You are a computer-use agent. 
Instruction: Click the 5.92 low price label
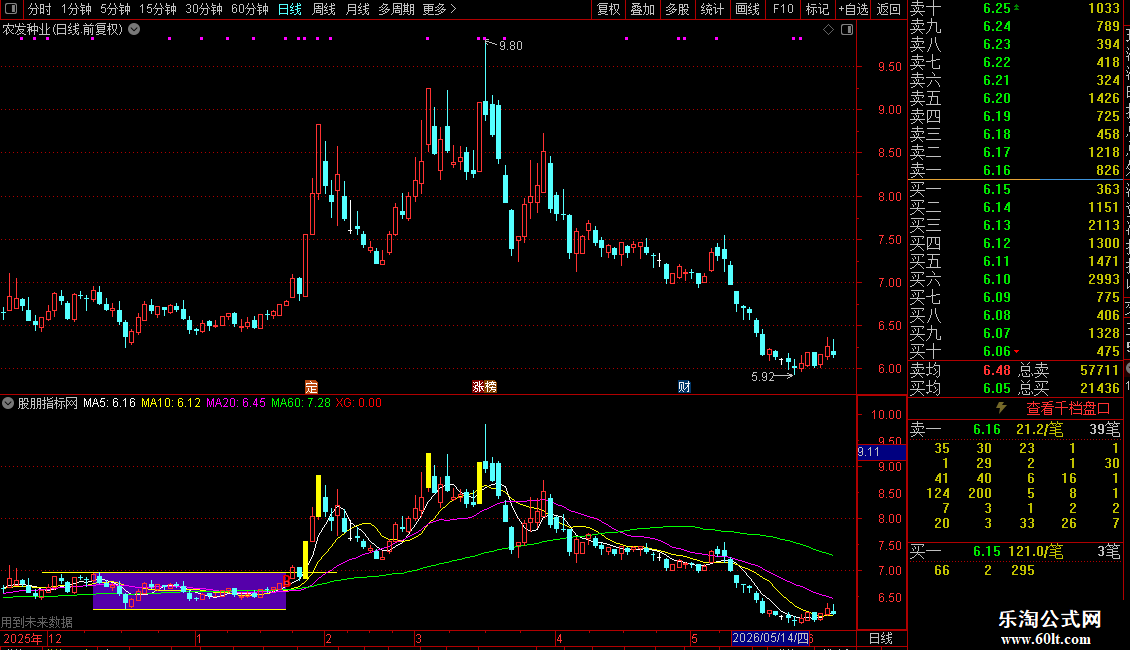pyautogui.click(x=762, y=377)
